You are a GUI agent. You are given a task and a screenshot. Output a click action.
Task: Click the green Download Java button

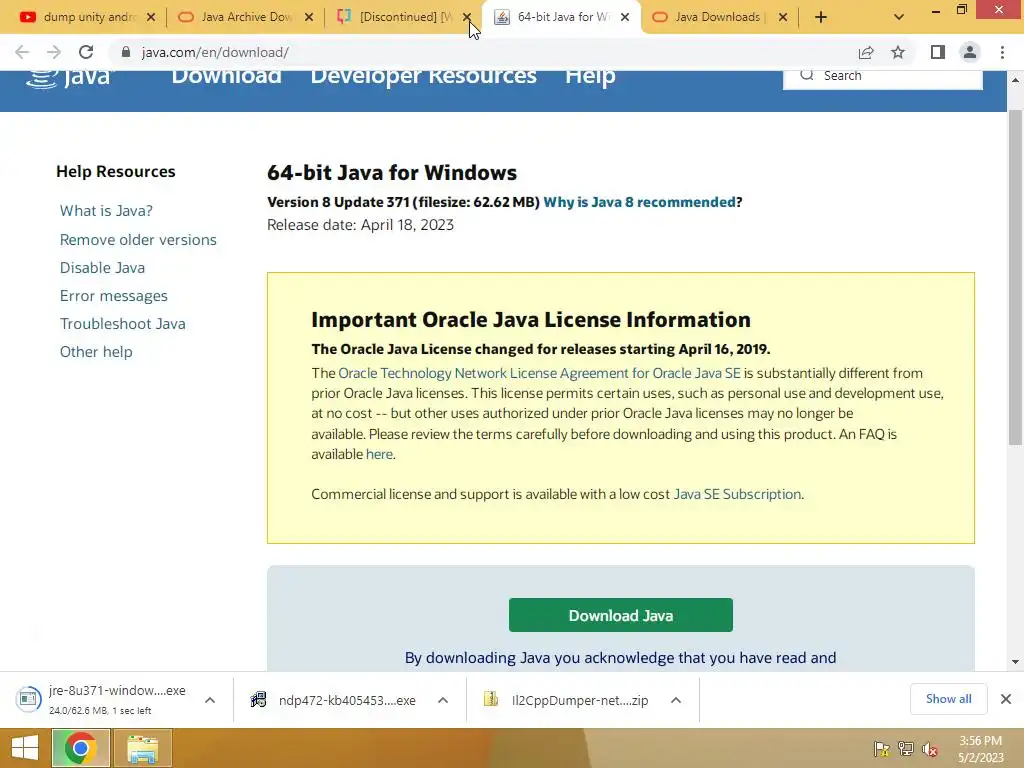pyautogui.click(x=620, y=615)
